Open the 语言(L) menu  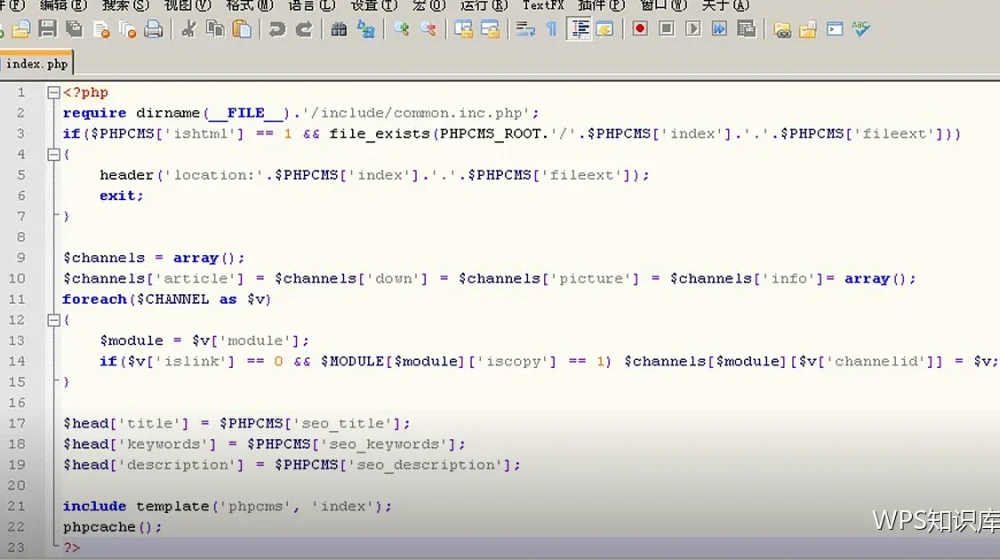pyautogui.click(x=312, y=6)
